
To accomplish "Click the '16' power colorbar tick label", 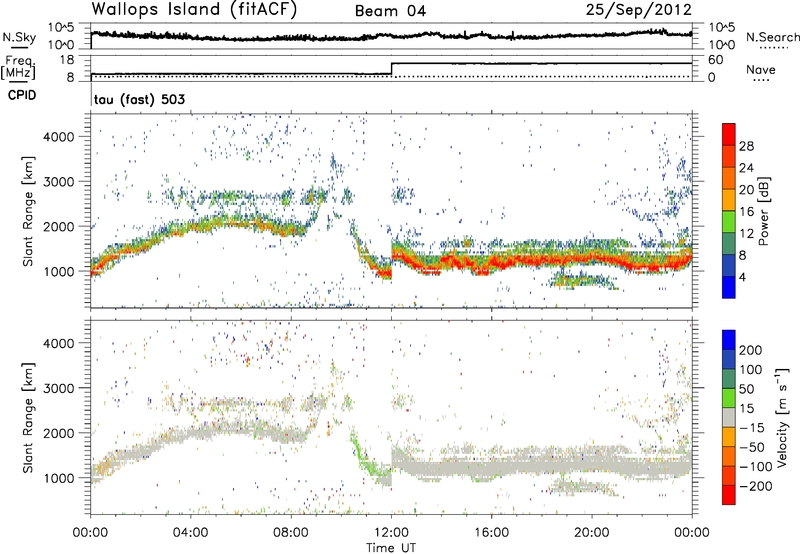I will pyautogui.click(x=746, y=212).
